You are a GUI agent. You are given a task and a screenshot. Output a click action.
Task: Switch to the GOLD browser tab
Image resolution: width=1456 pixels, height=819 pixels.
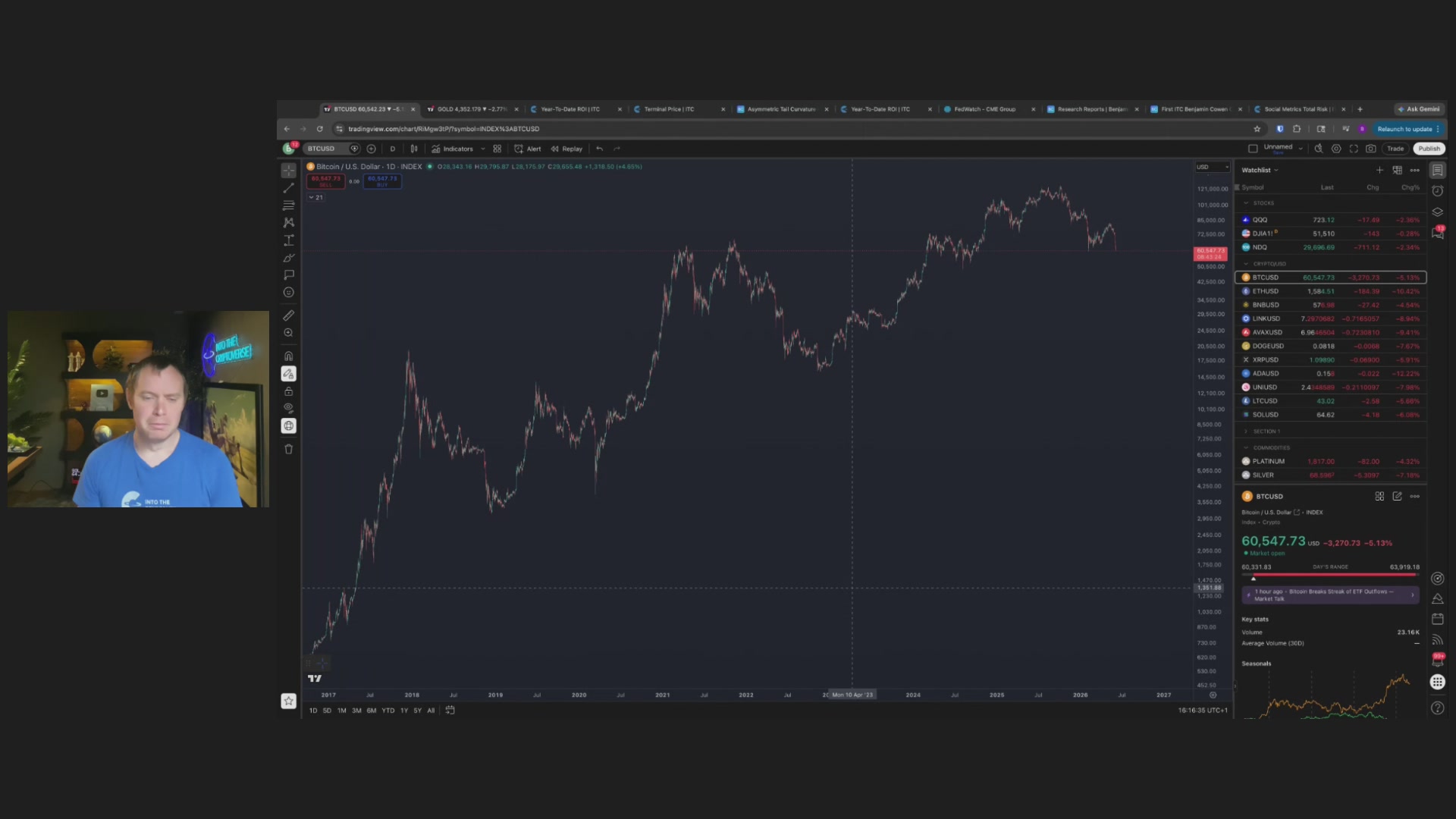470,109
